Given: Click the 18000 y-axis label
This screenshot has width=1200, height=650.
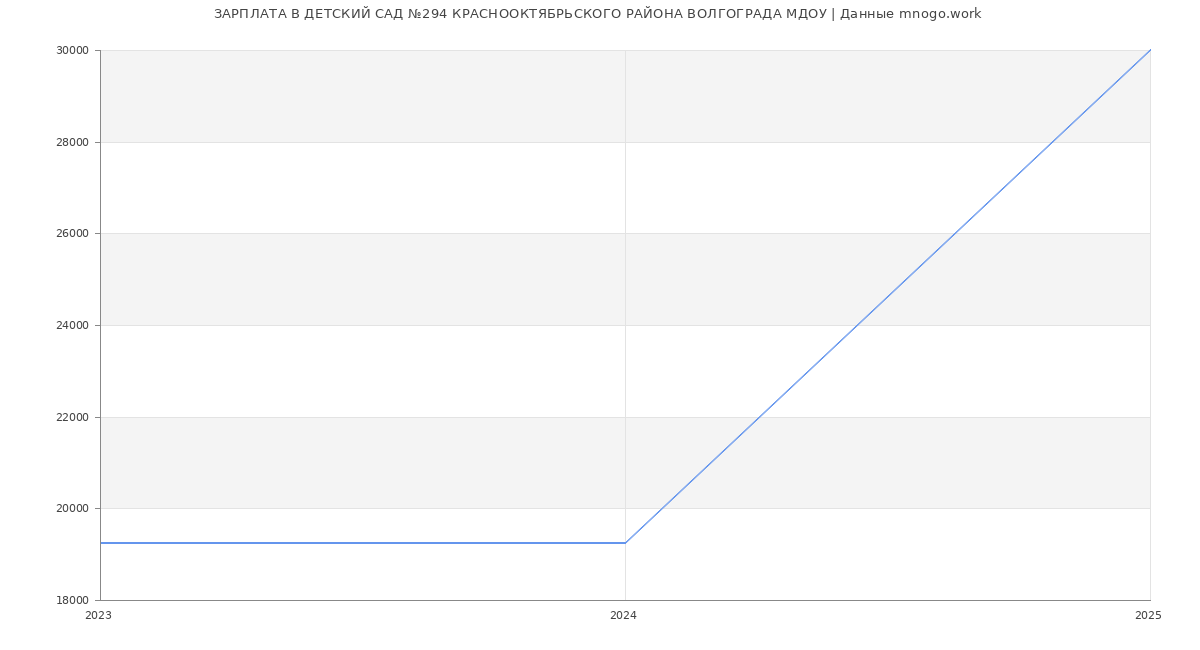Looking at the screenshot, I should coord(73,600).
